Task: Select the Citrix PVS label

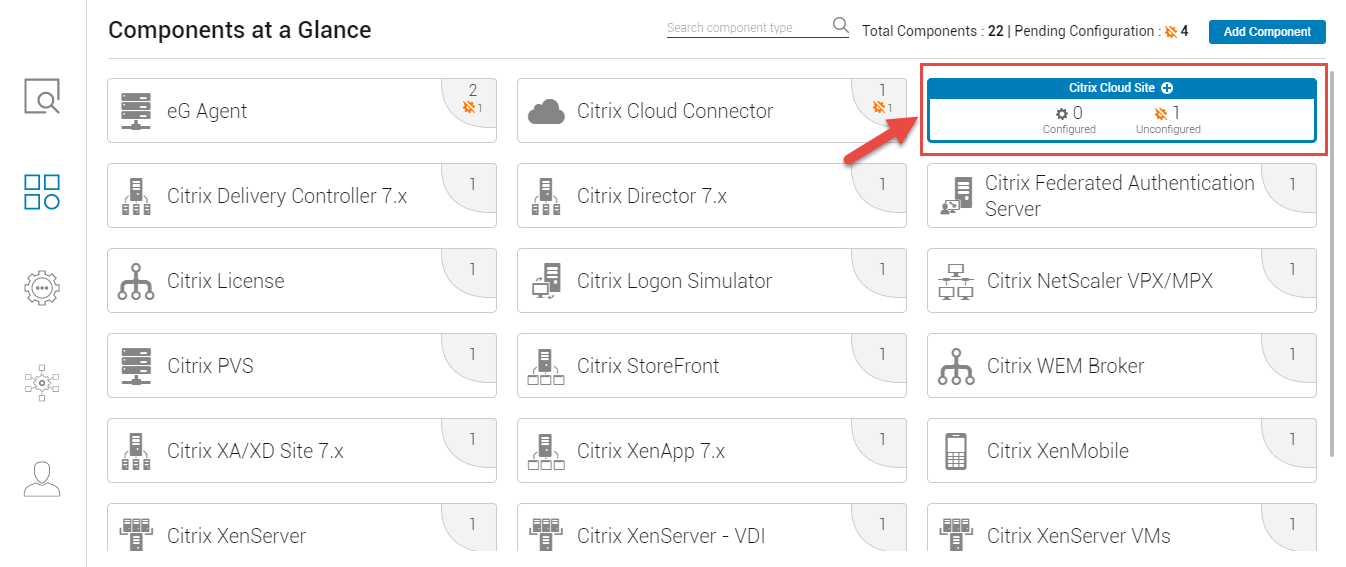Action: pos(211,366)
